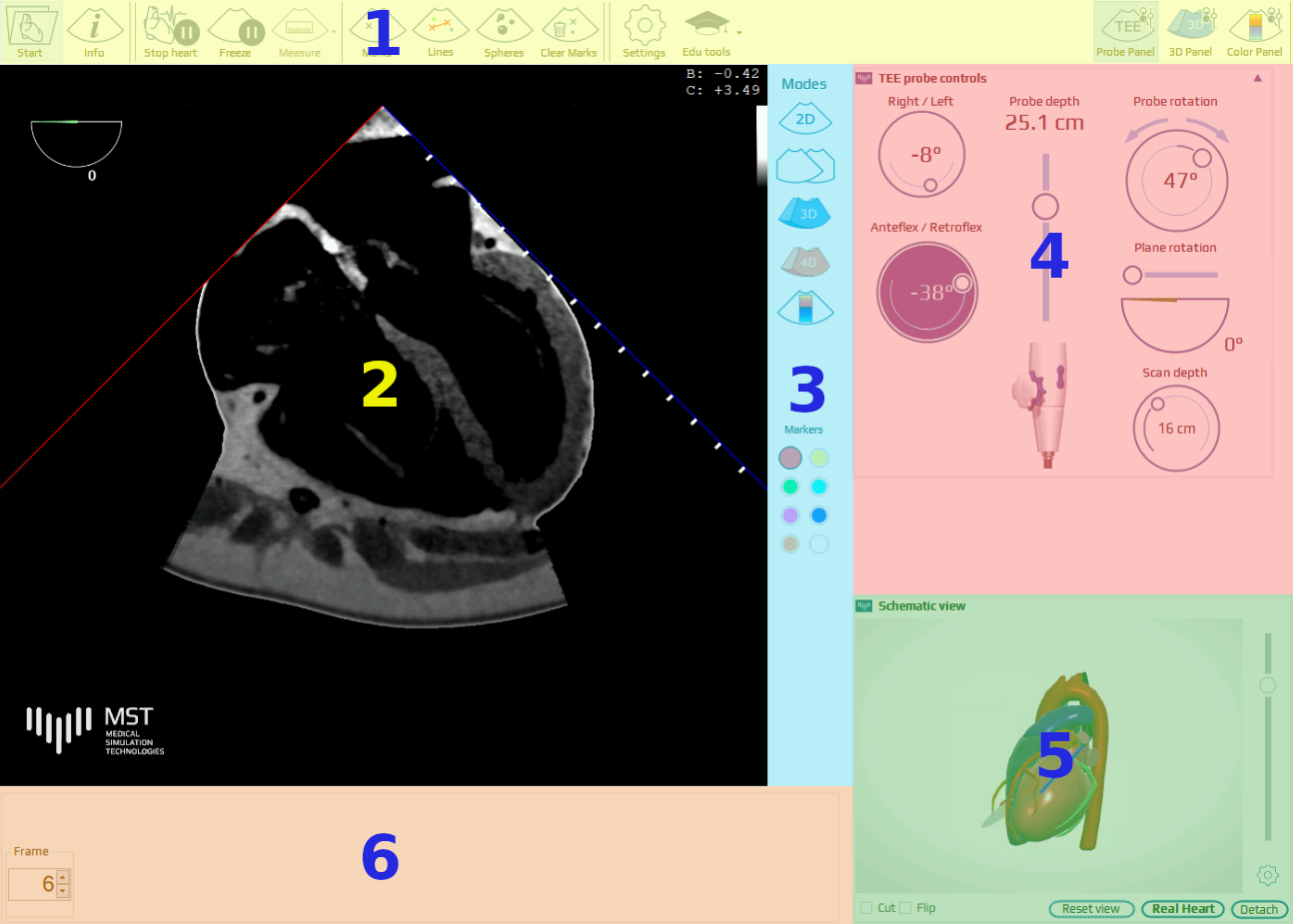Switch to 2D imaging mode
The image size is (1293, 924).
805,120
